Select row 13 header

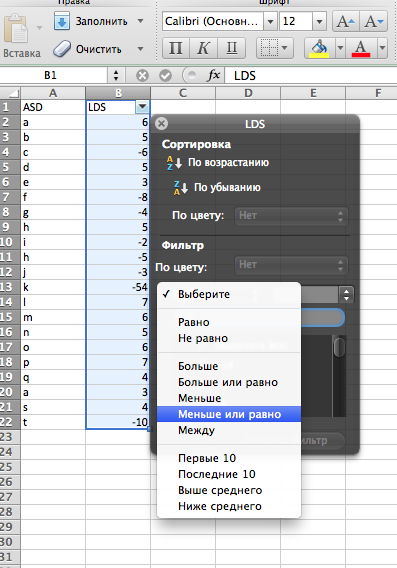(10, 287)
